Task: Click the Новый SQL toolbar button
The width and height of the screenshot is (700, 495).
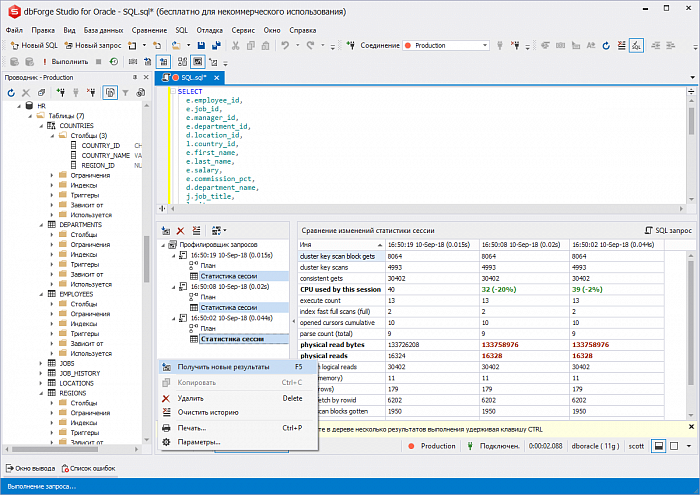Action: pyautogui.click(x=34, y=46)
